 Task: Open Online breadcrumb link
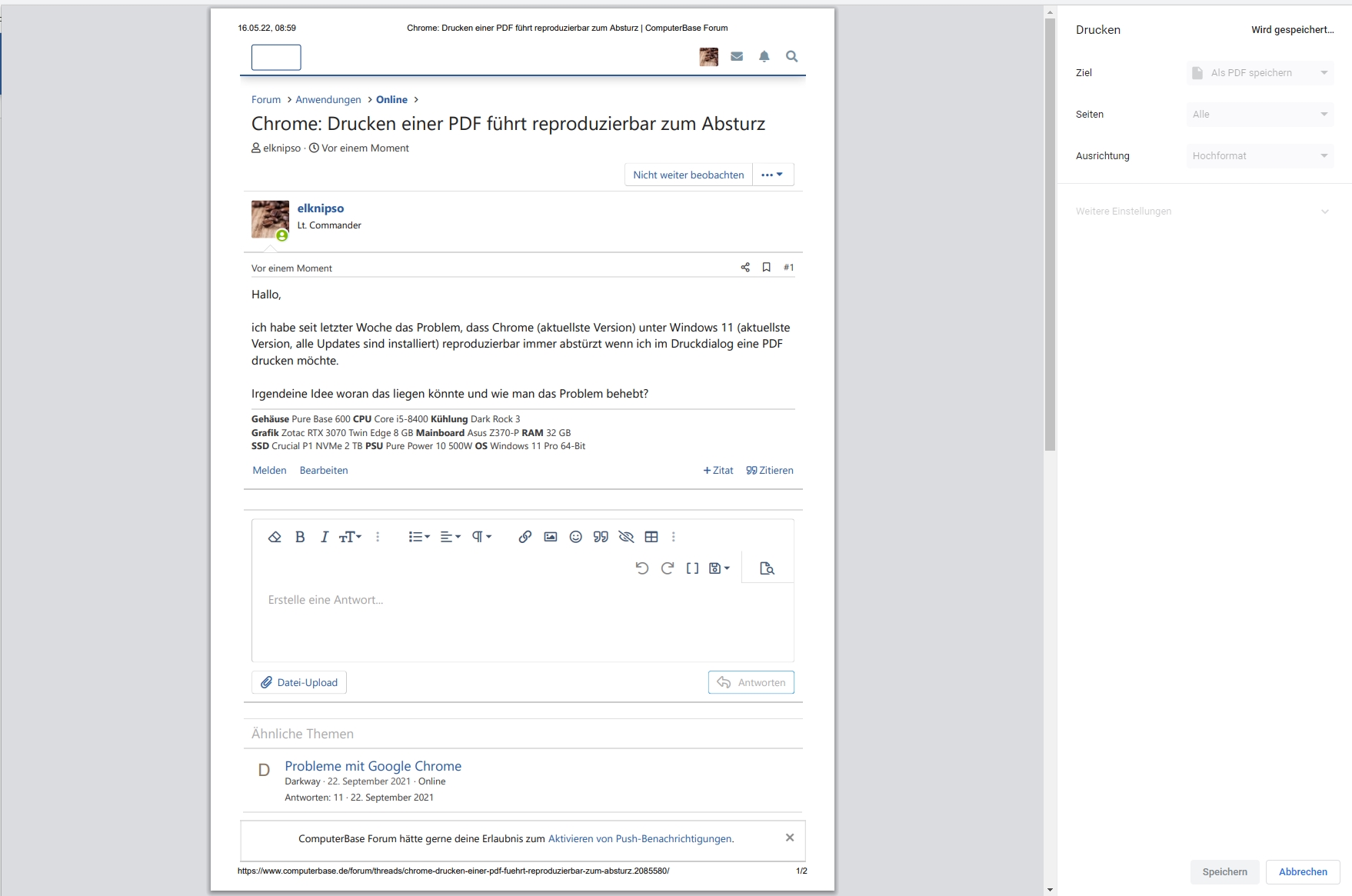point(391,100)
